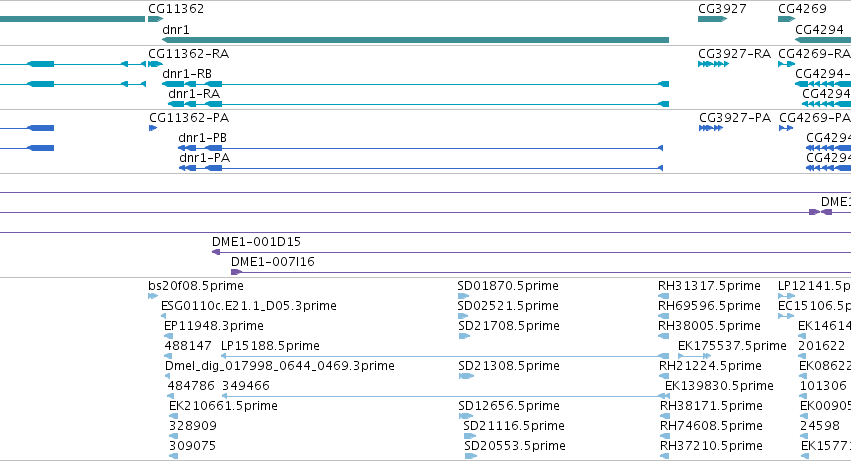This screenshot has height=461, width=851.
Task: Select the CG3927-PA protein glyph
Action: [x=711, y=128]
